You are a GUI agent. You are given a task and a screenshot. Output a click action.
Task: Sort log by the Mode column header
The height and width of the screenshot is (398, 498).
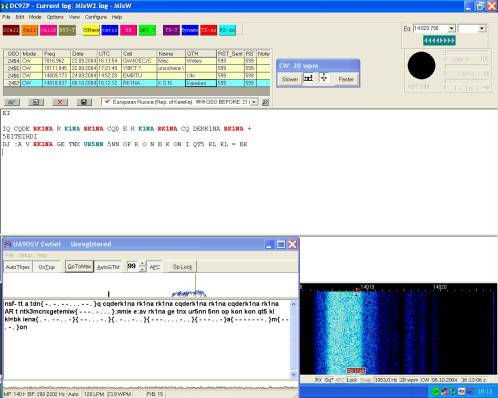pyautogui.click(x=31, y=53)
